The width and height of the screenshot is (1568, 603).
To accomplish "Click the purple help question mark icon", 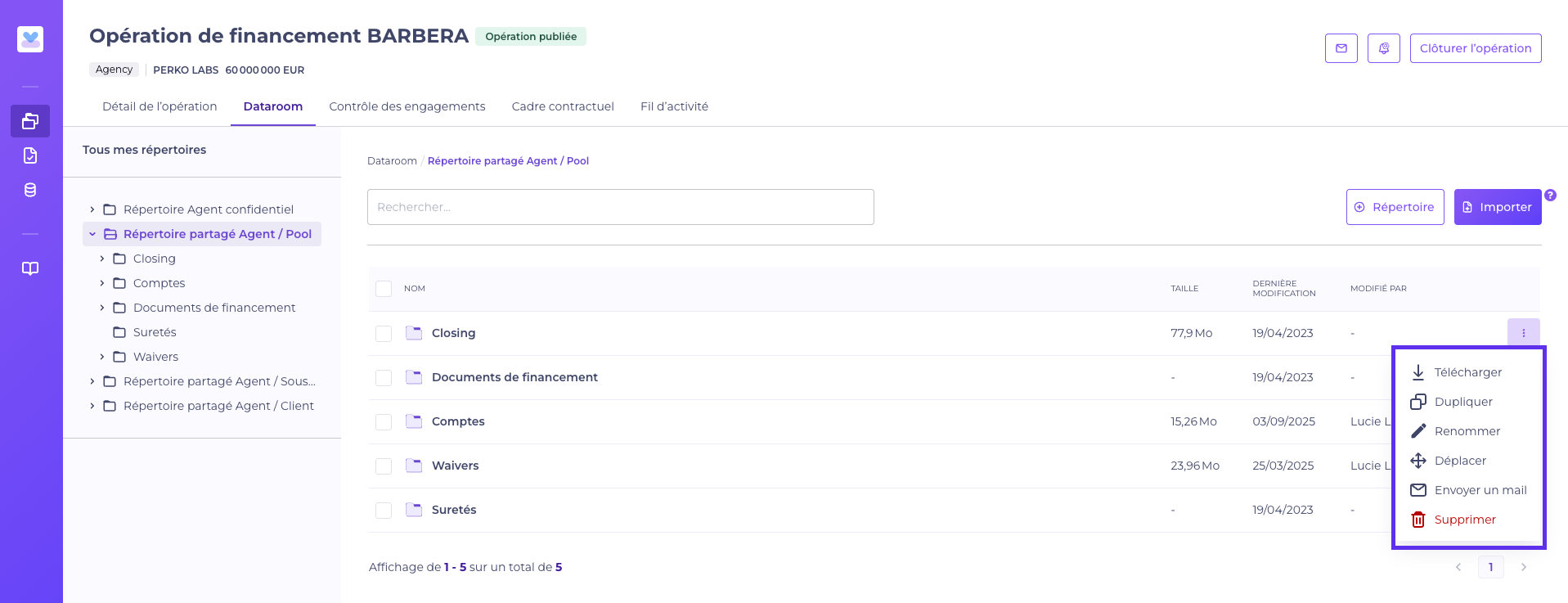I will tap(1550, 196).
